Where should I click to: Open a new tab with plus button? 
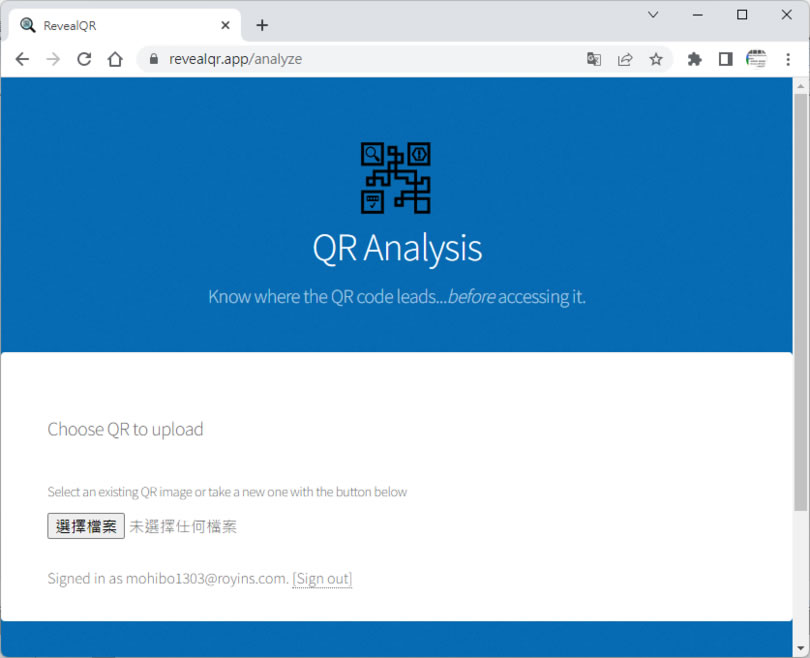point(262,25)
